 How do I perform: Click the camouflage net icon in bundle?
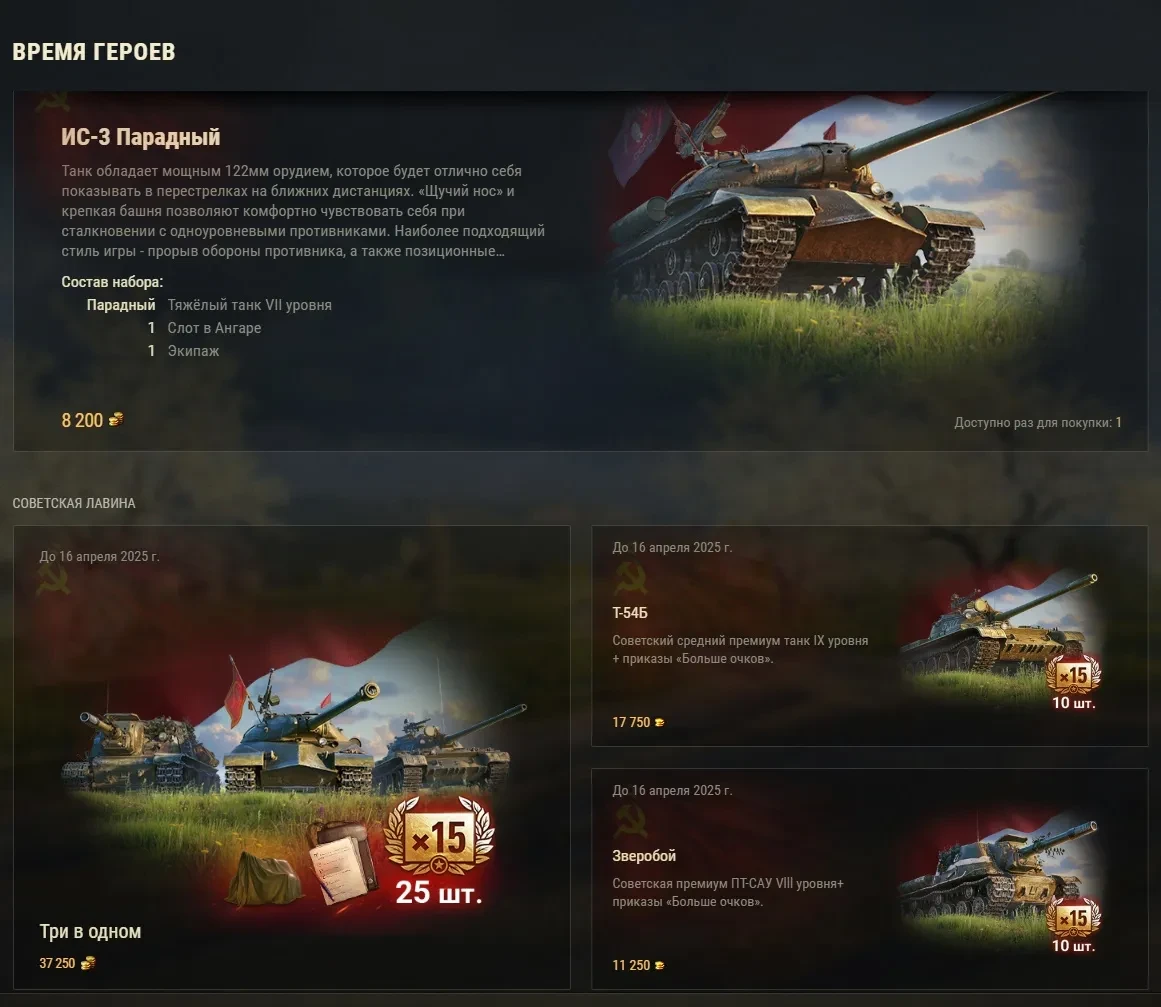[x=264, y=879]
